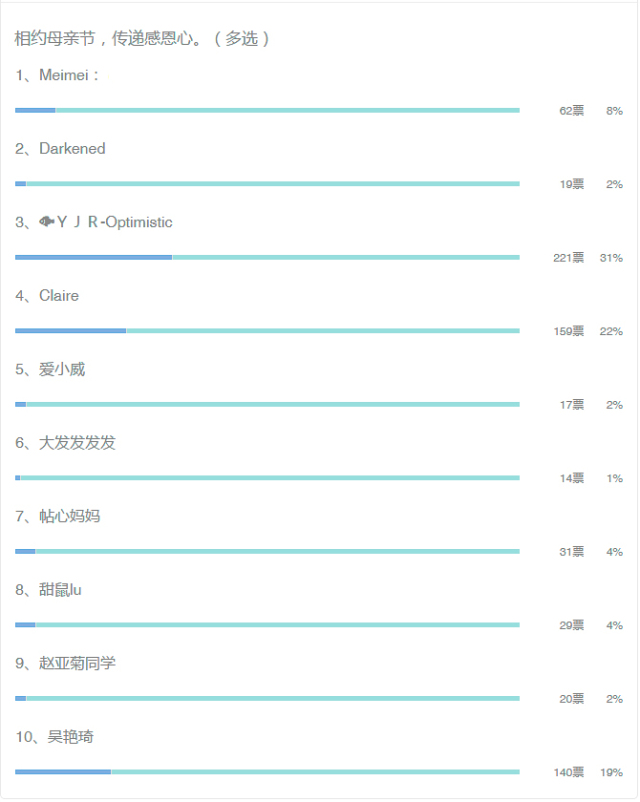Select option 5 爱小威

(x=62, y=369)
